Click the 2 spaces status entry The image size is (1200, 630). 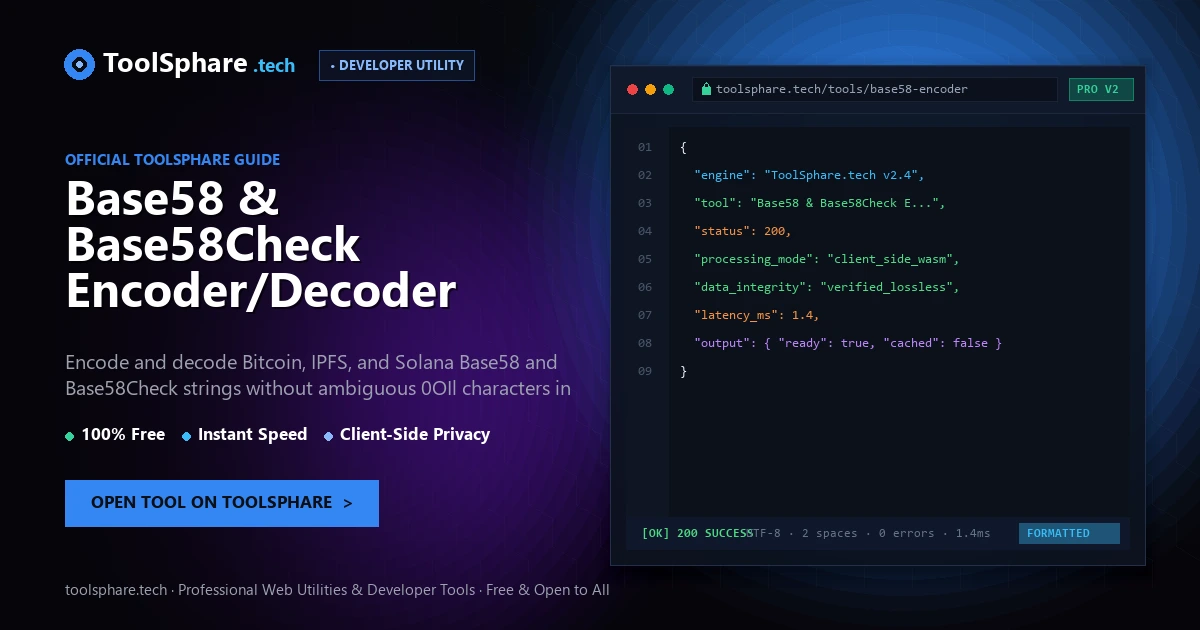tap(830, 533)
